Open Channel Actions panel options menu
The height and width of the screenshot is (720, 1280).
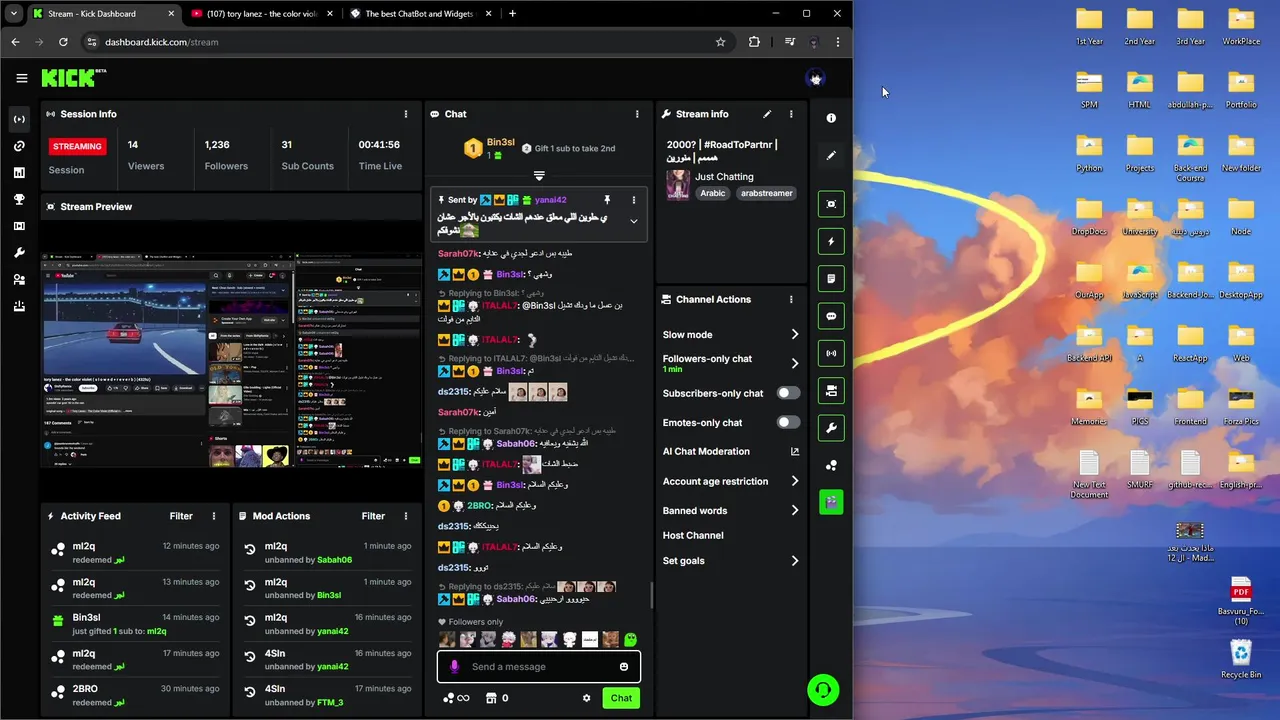(x=791, y=299)
